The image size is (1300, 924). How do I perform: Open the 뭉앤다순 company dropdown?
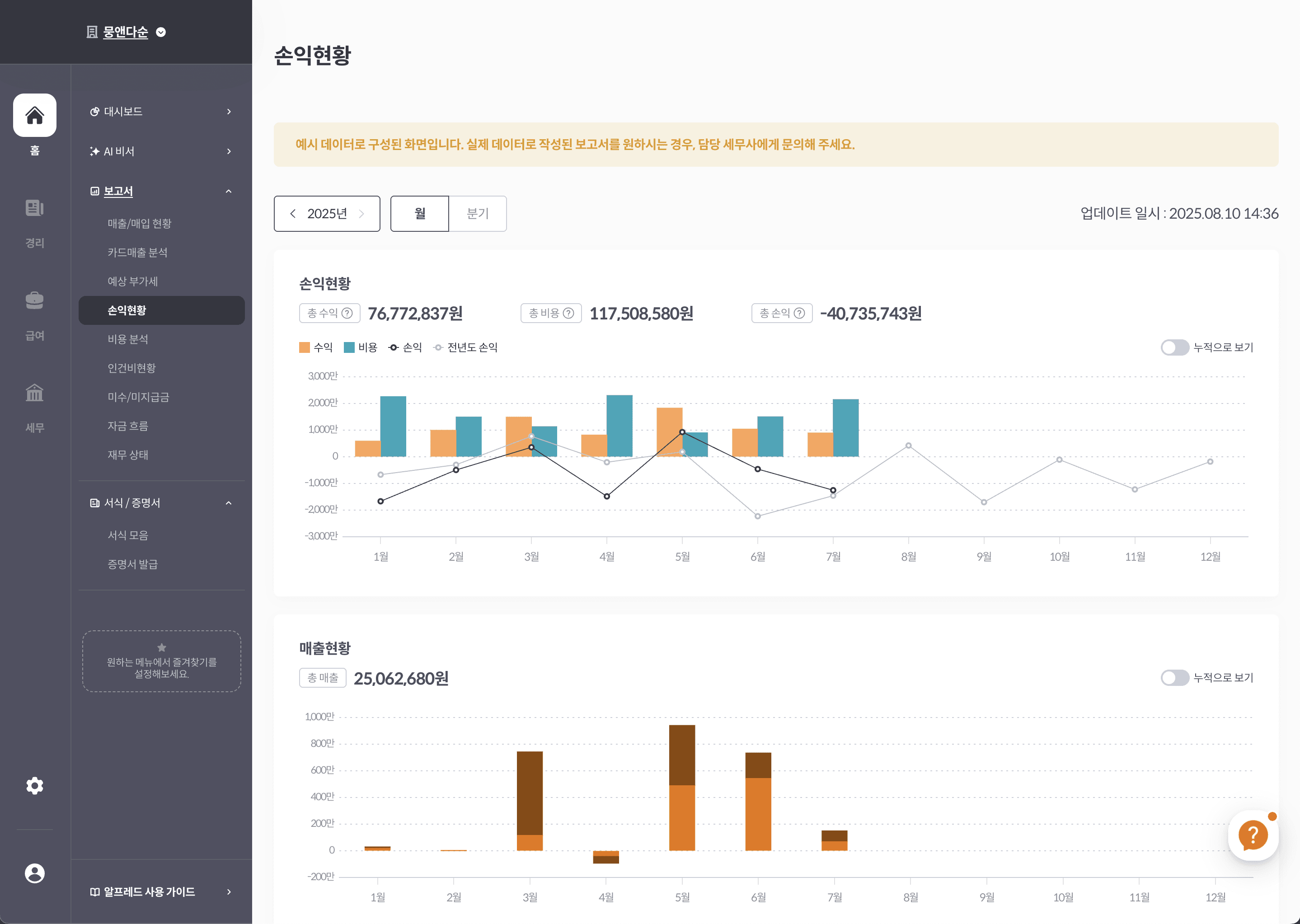click(x=161, y=32)
